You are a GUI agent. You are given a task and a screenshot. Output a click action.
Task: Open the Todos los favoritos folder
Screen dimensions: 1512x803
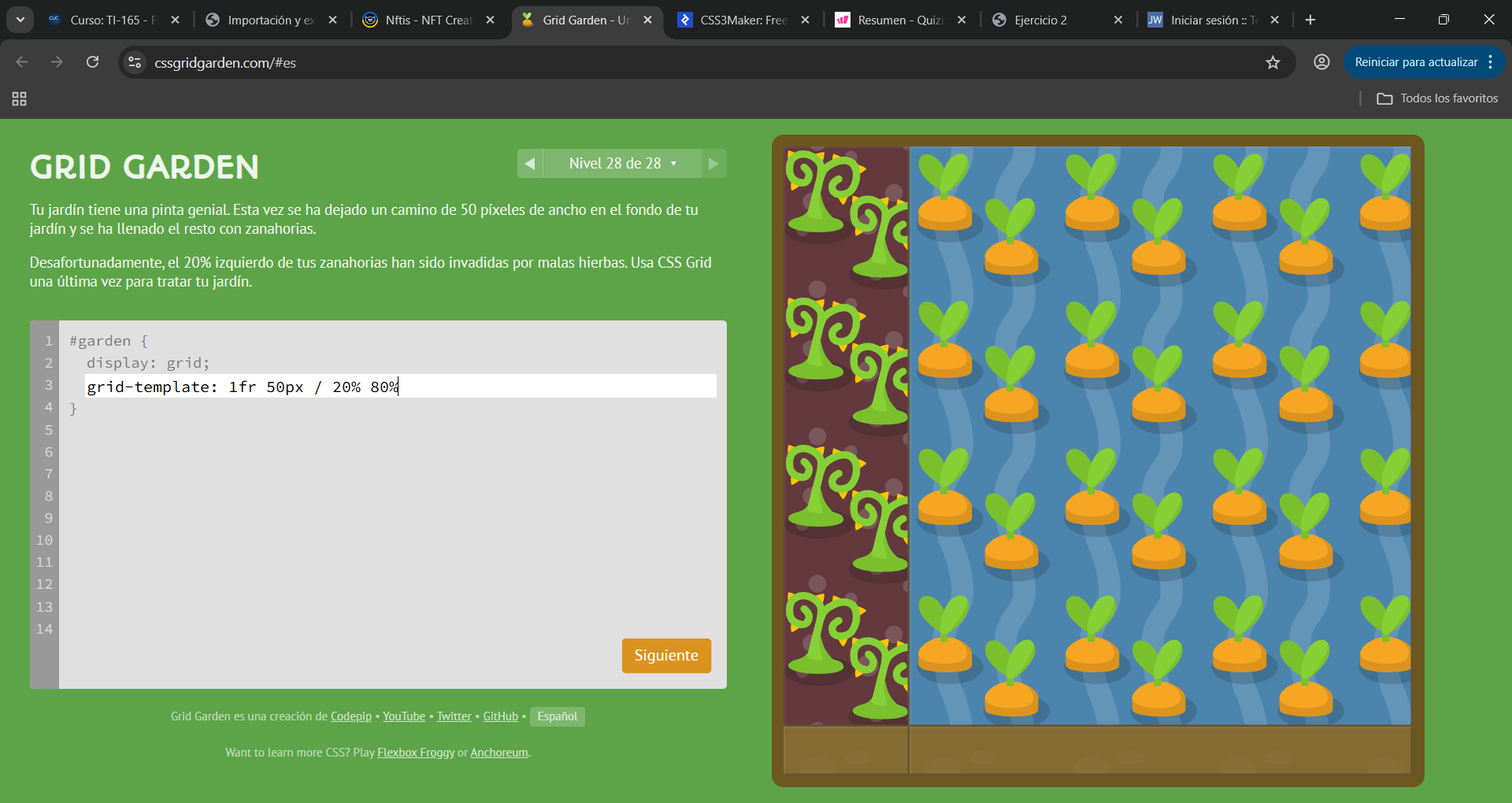pos(1436,98)
